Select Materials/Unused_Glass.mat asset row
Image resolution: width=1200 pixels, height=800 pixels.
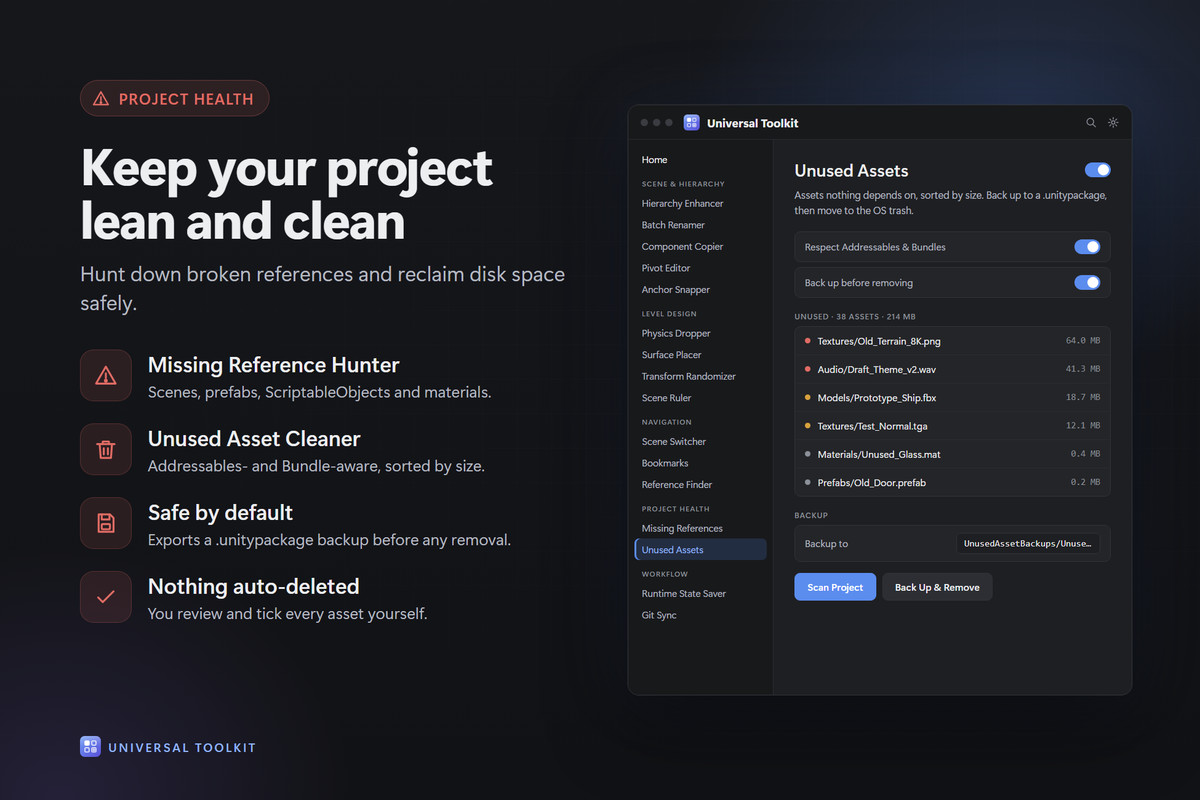click(952, 454)
